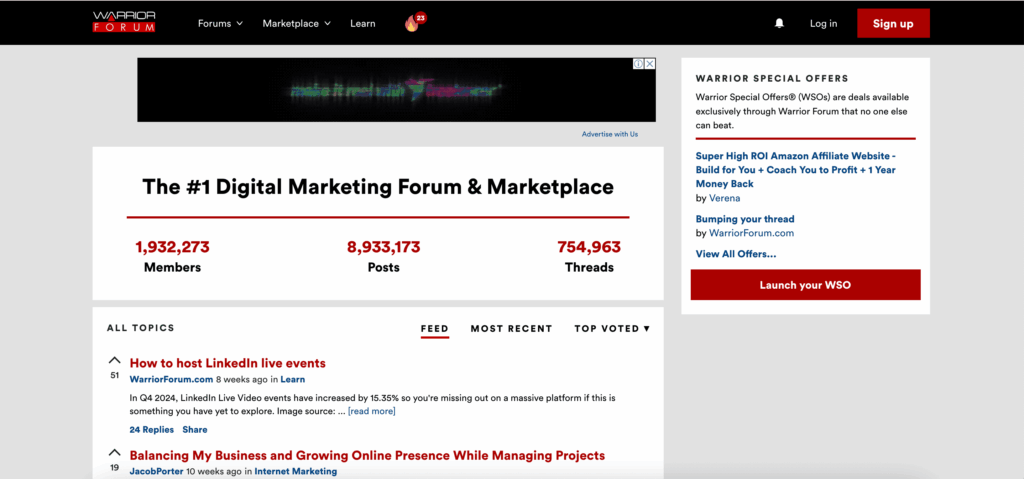The width and height of the screenshot is (1024, 479).
Task: Click the 754,963 Threads count
Action: pyautogui.click(x=589, y=247)
